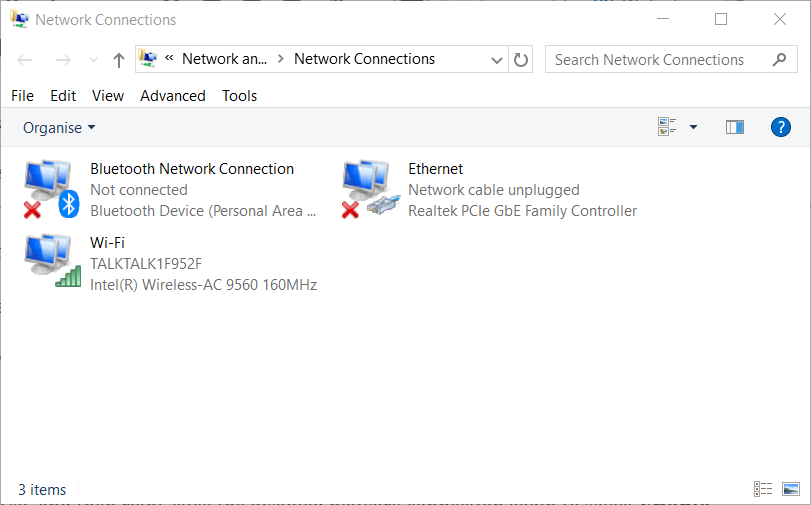Switch to large icons view in status bar
The width and height of the screenshot is (811, 505).
click(x=791, y=489)
